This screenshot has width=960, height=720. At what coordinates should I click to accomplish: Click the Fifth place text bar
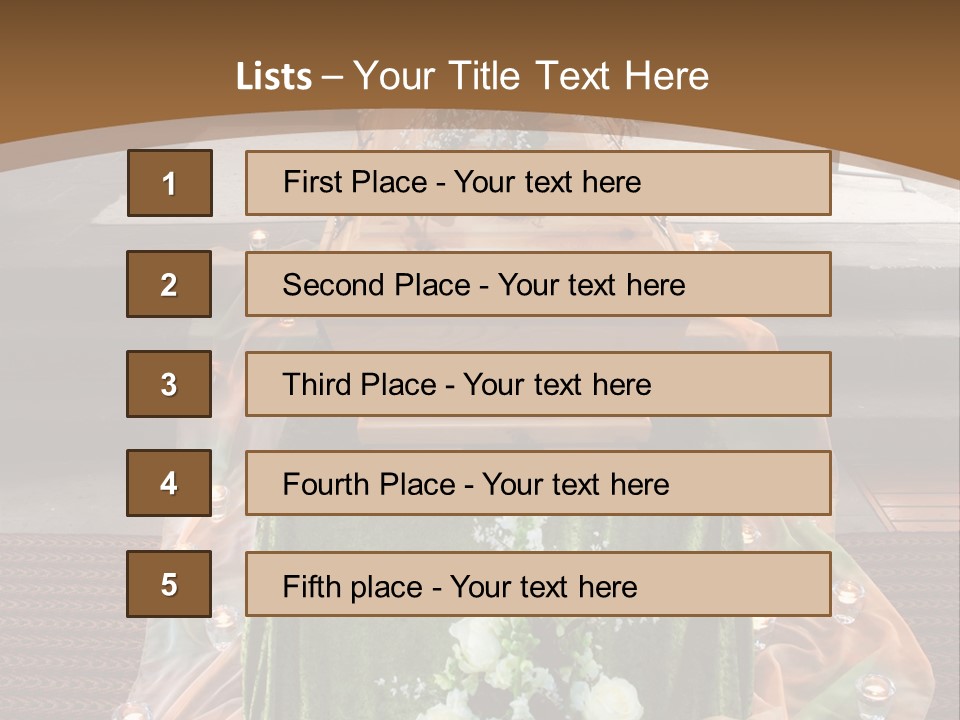click(538, 585)
